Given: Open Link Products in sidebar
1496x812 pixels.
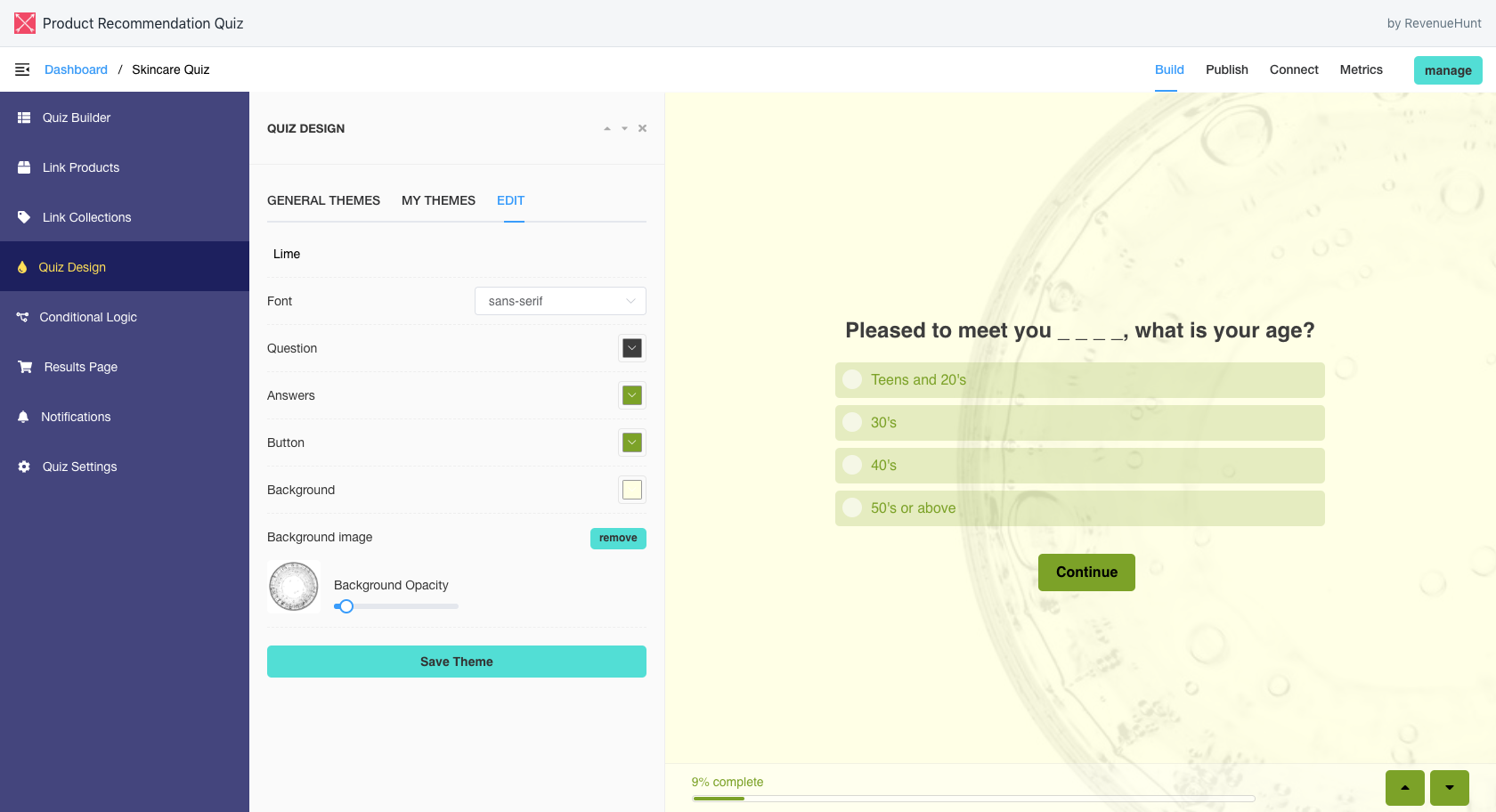Looking at the screenshot, I should tap(125, 167).
